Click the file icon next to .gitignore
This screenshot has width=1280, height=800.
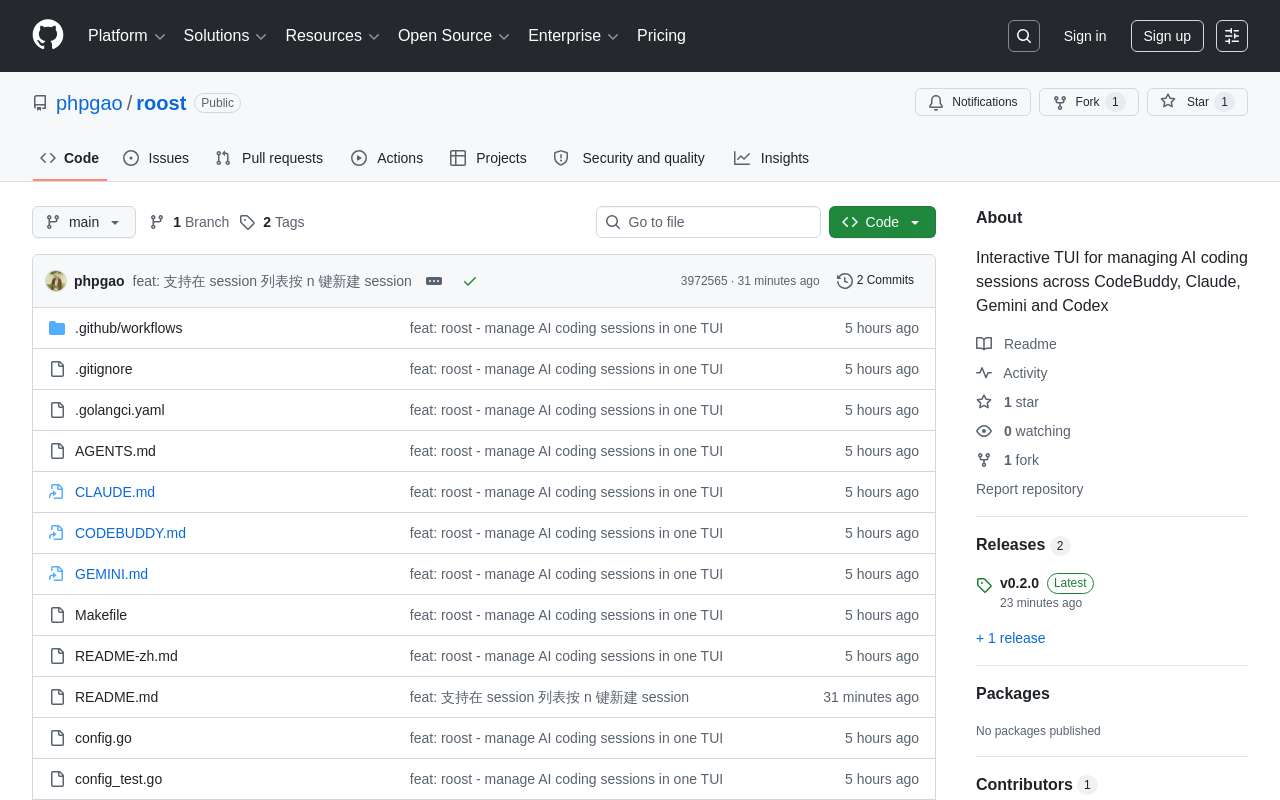point(57,369)
